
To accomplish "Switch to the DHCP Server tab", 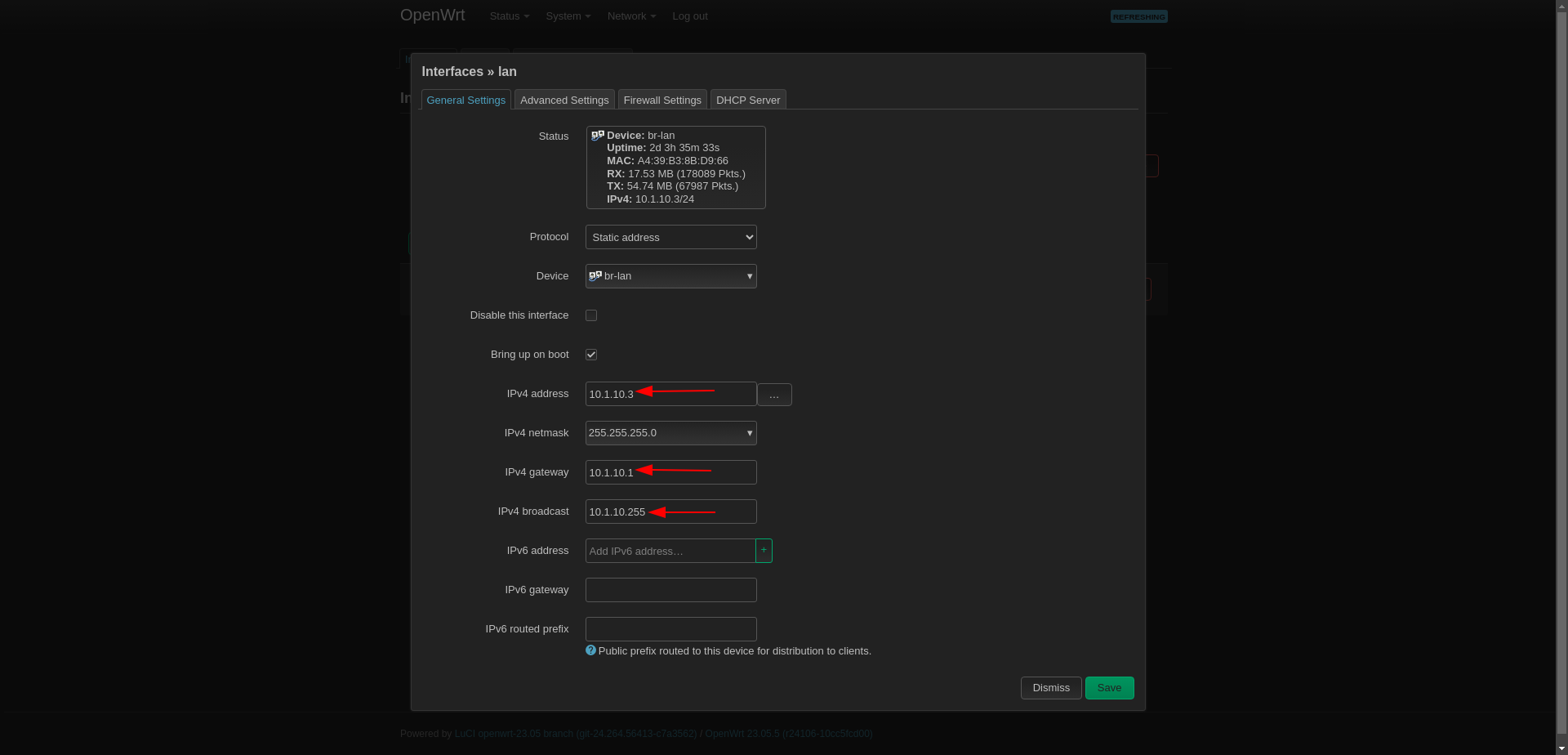I will click(x=748, y=100).
